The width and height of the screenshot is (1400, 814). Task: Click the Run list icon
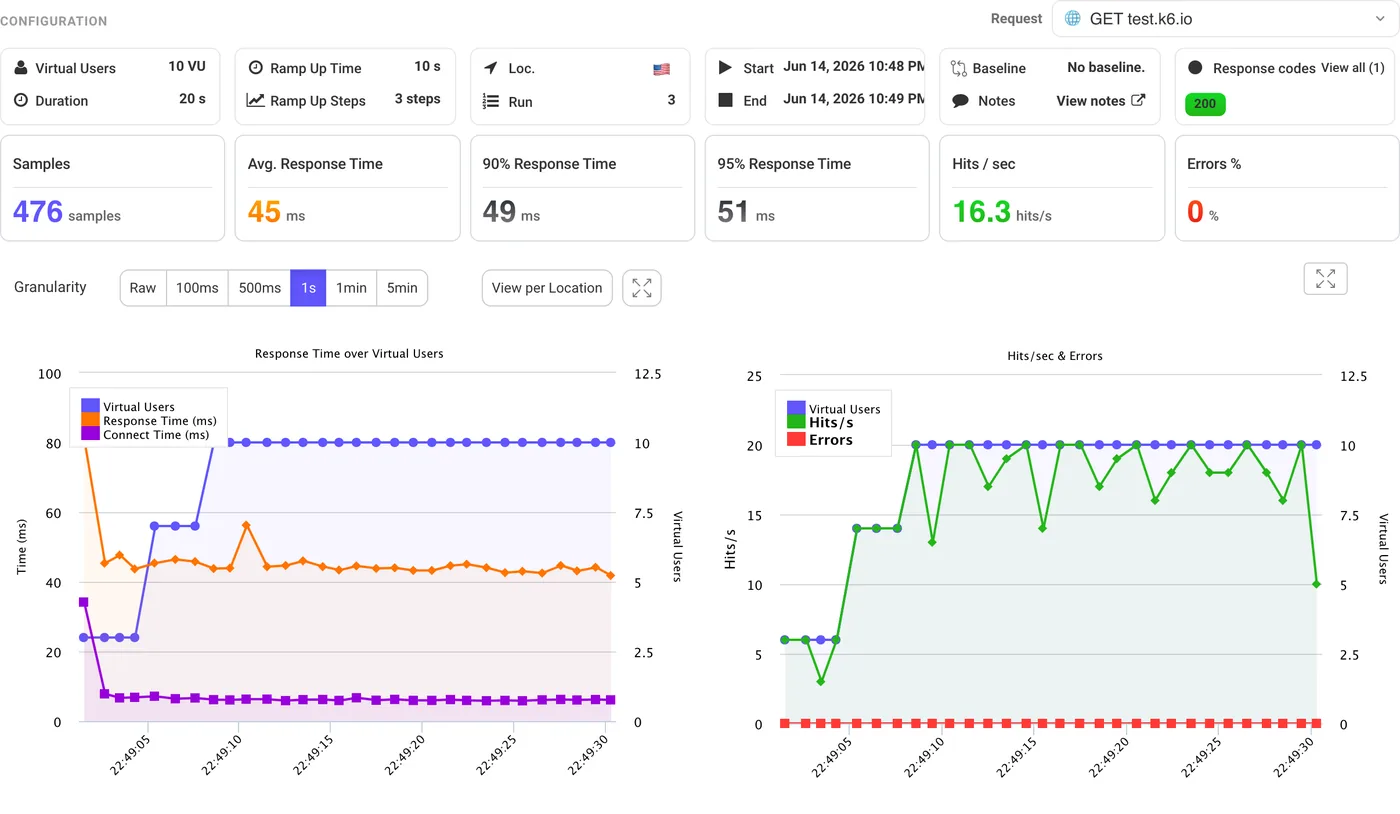[490, 101]
